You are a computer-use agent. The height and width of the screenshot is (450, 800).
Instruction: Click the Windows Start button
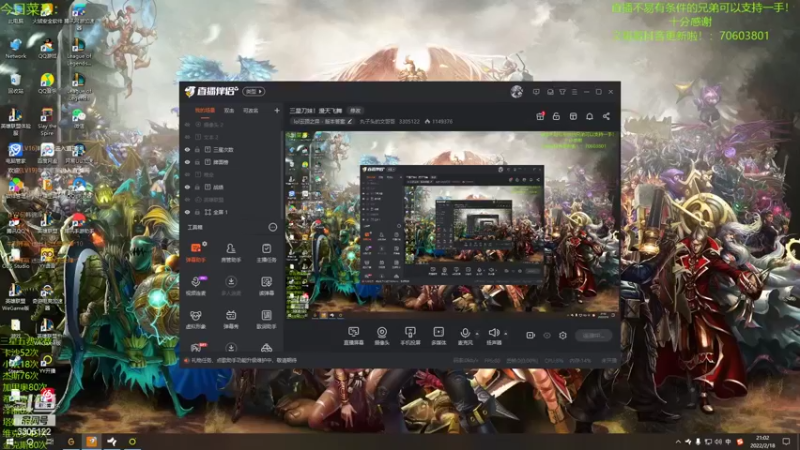click(9, 442)
